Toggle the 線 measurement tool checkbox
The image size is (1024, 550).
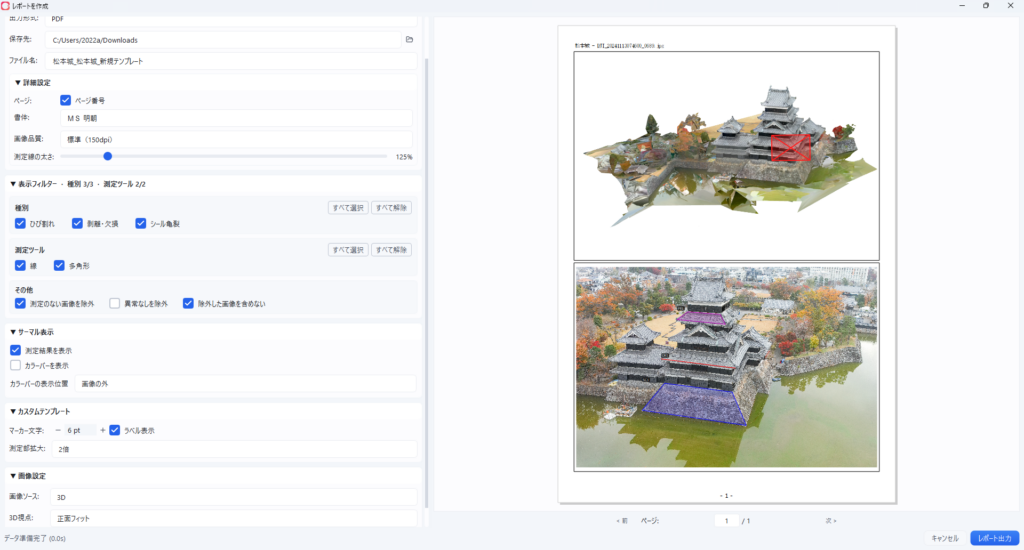point(20,266)
